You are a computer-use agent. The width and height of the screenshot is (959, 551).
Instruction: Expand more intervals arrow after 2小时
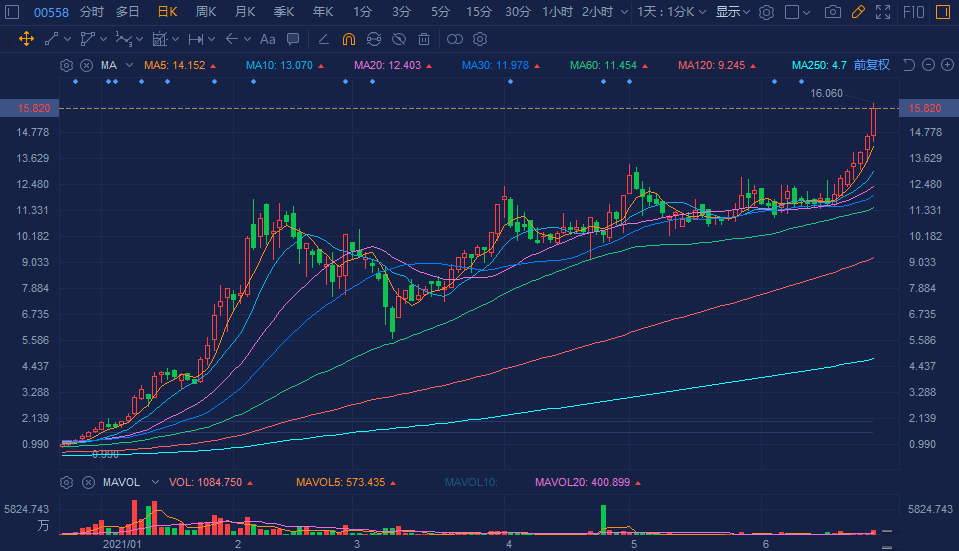[x=624, y=12]
